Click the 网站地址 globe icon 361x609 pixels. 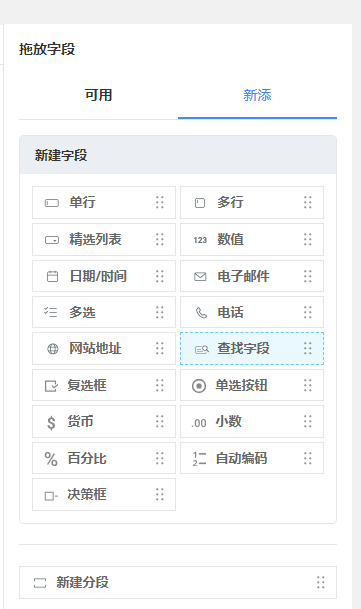tap(52, 349)
